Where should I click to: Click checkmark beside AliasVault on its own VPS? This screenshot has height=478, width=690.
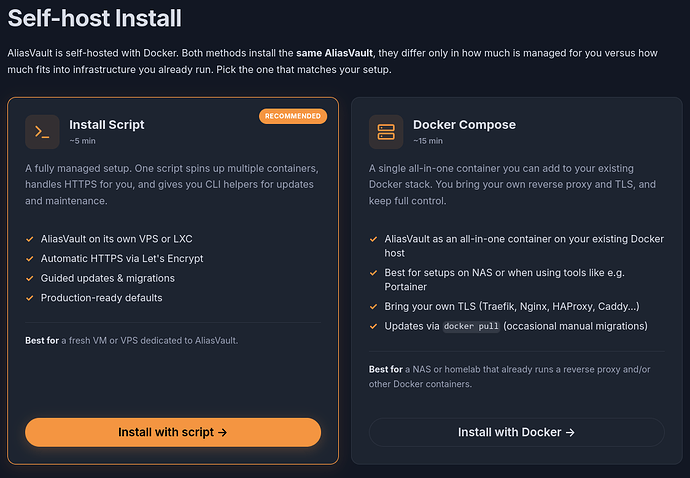click(30, 239)
